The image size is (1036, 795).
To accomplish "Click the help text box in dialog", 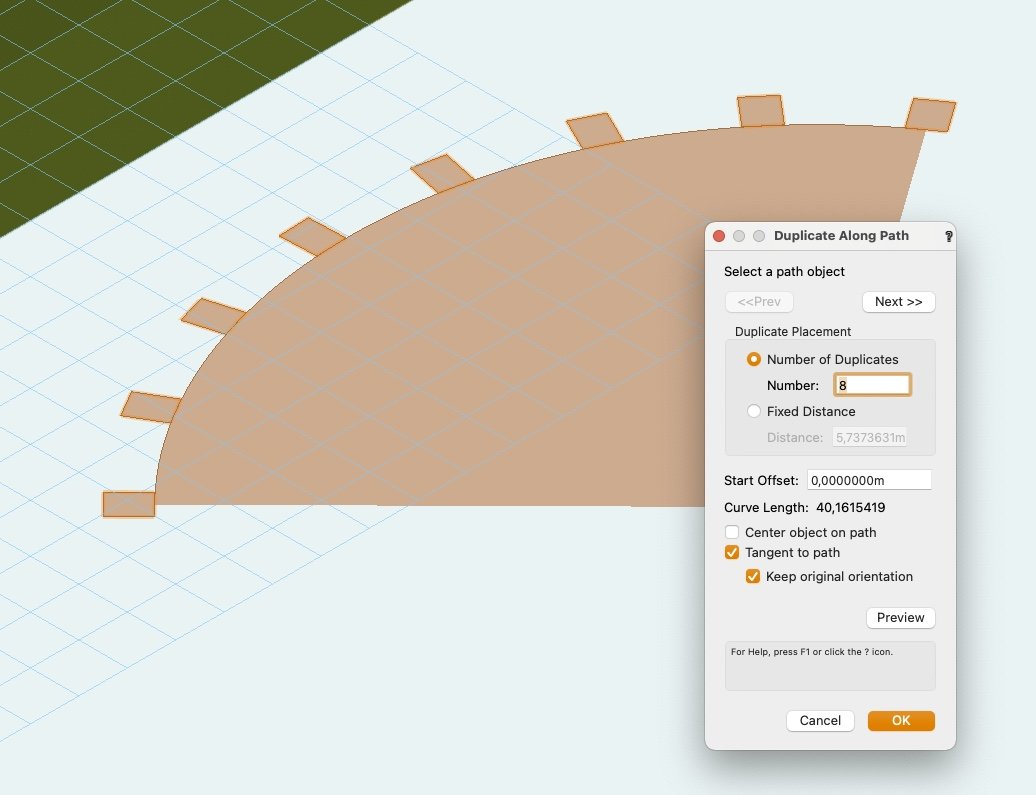I will point(829,665).
